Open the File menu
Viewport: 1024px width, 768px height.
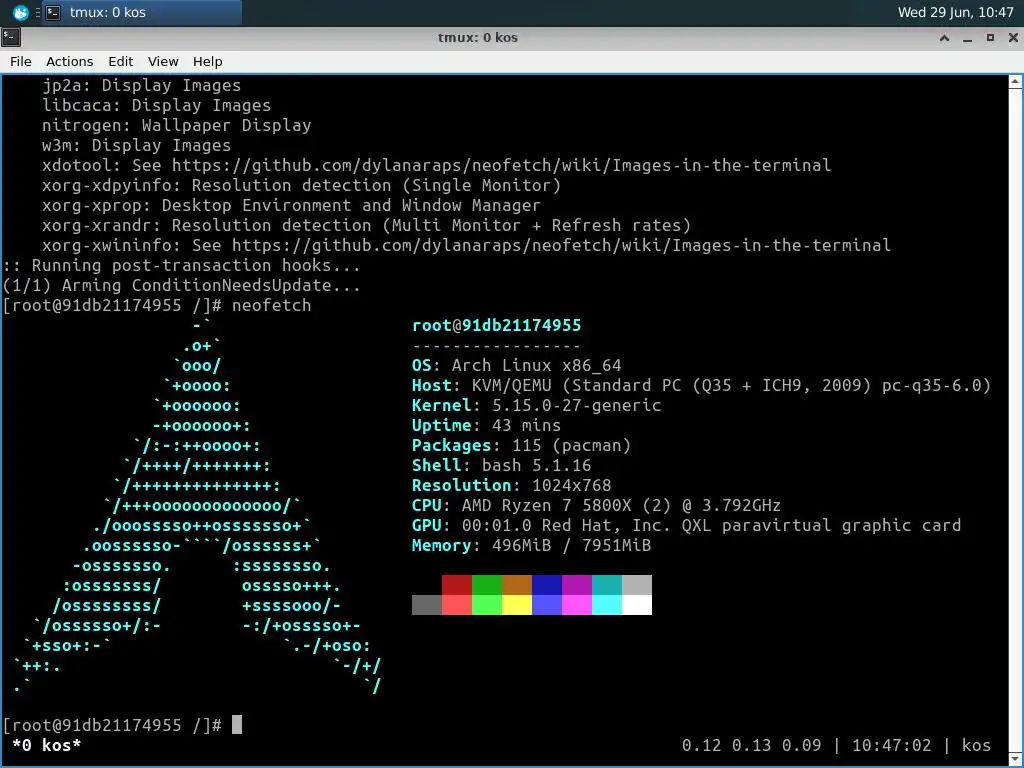[20, 61]
